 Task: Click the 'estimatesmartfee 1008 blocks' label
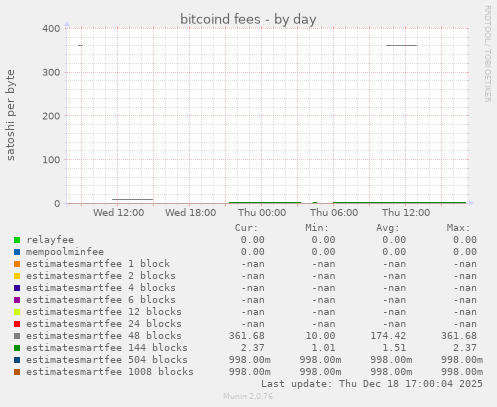(x=110, y=372)
